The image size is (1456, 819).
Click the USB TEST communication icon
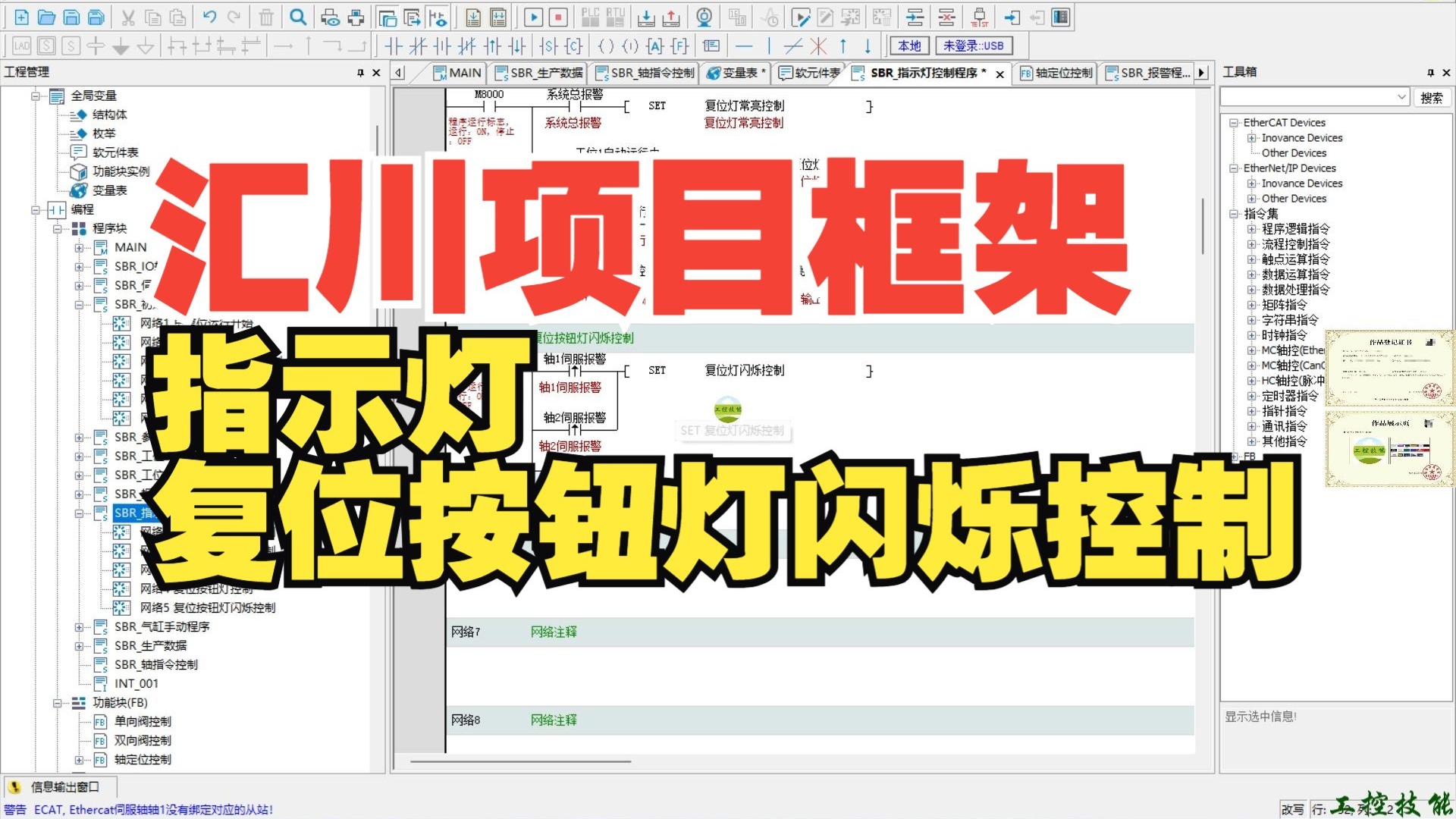tap(979, 17)
